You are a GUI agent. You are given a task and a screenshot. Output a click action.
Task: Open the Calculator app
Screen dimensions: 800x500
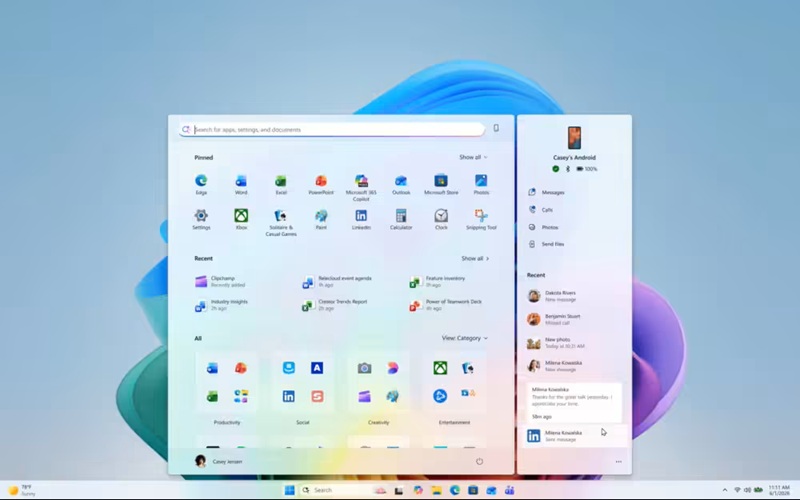point(401,219)
